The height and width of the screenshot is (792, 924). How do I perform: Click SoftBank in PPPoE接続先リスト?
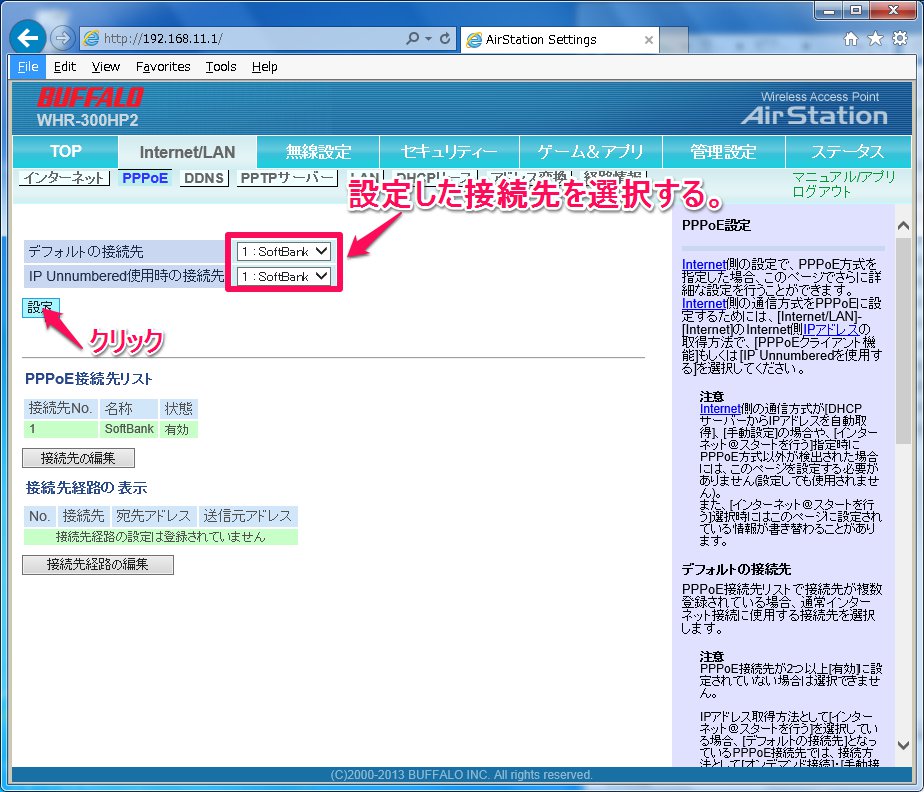click(129, 429)
